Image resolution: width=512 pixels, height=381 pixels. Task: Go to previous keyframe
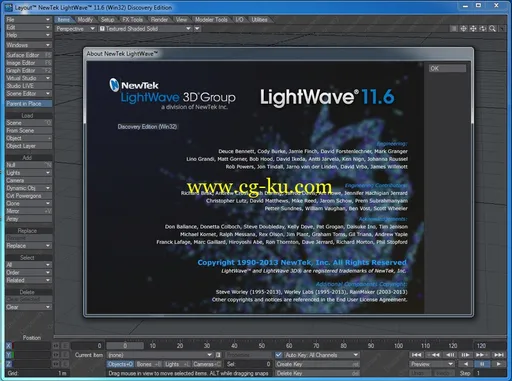click(x=433, y=355)
